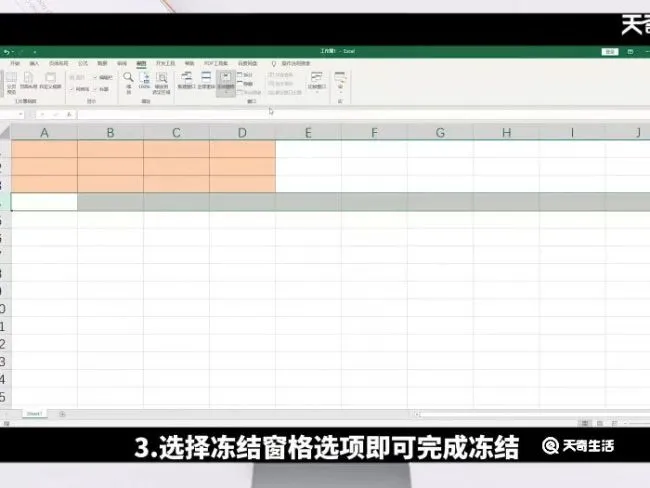The height and width of the screenshot is (488, 650).
Task: Click the formula bar cancel X icon
Action: pos(42,114)
